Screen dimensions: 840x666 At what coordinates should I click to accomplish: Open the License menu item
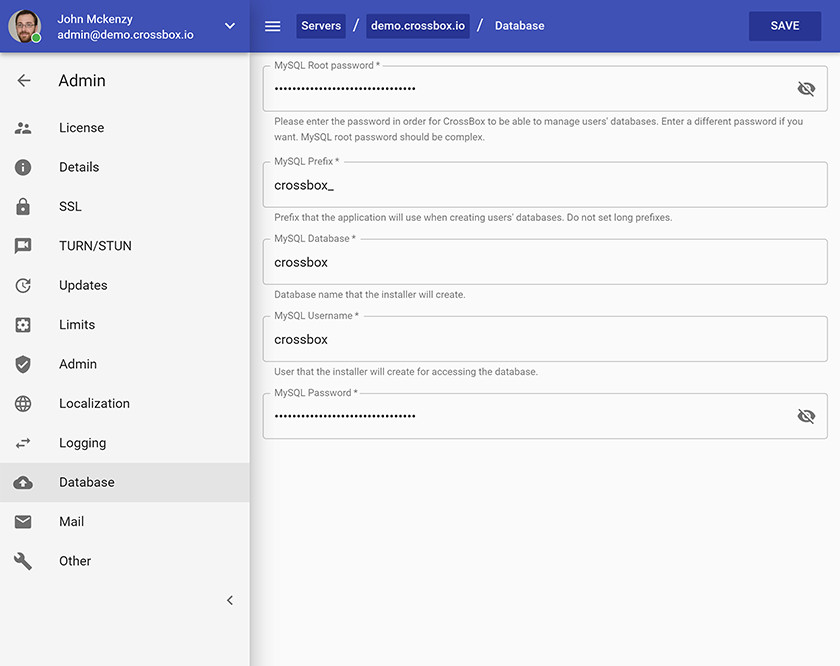125,128
